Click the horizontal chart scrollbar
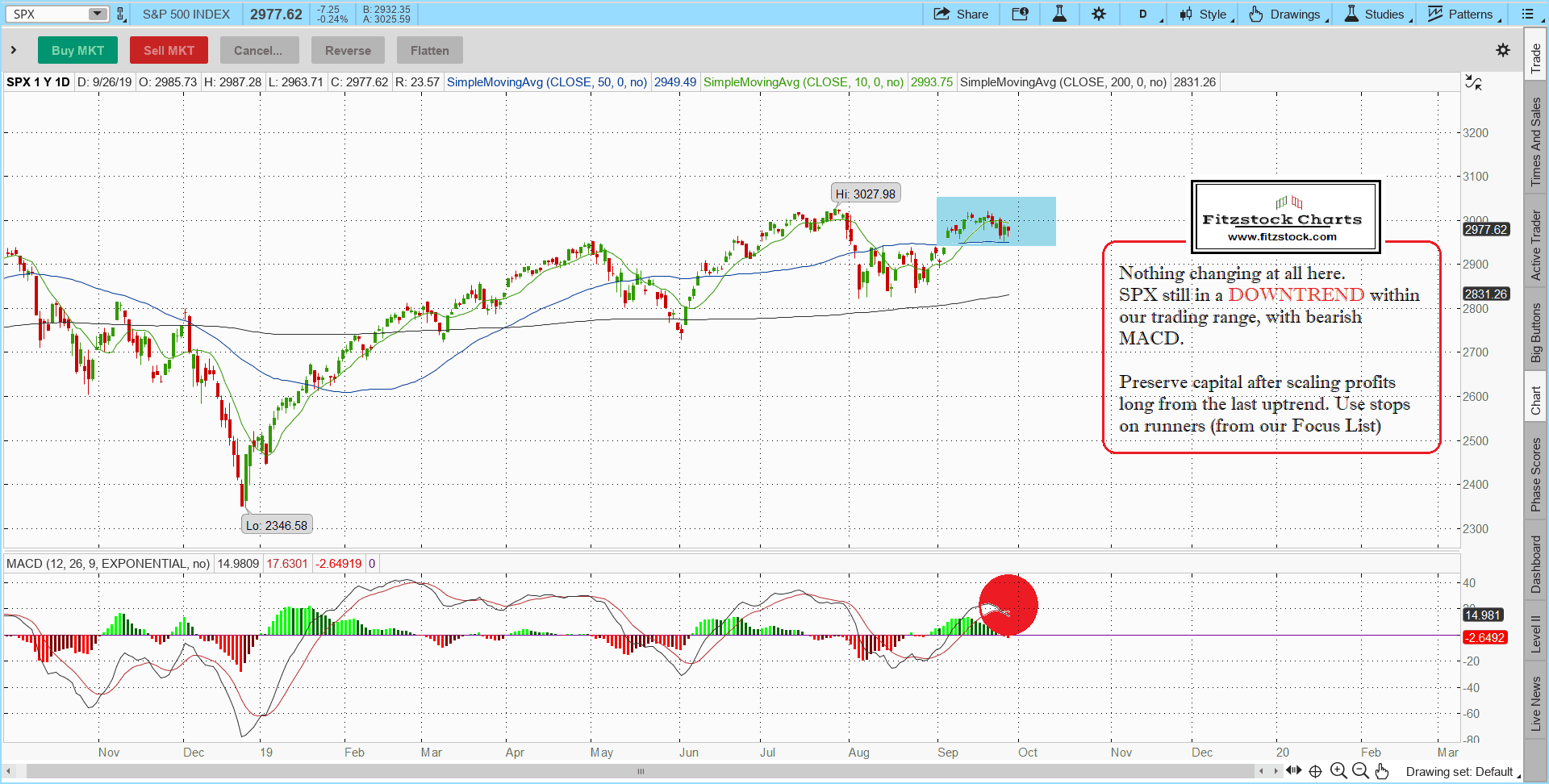Screen dimensions: 1549x784 [640, 771]
